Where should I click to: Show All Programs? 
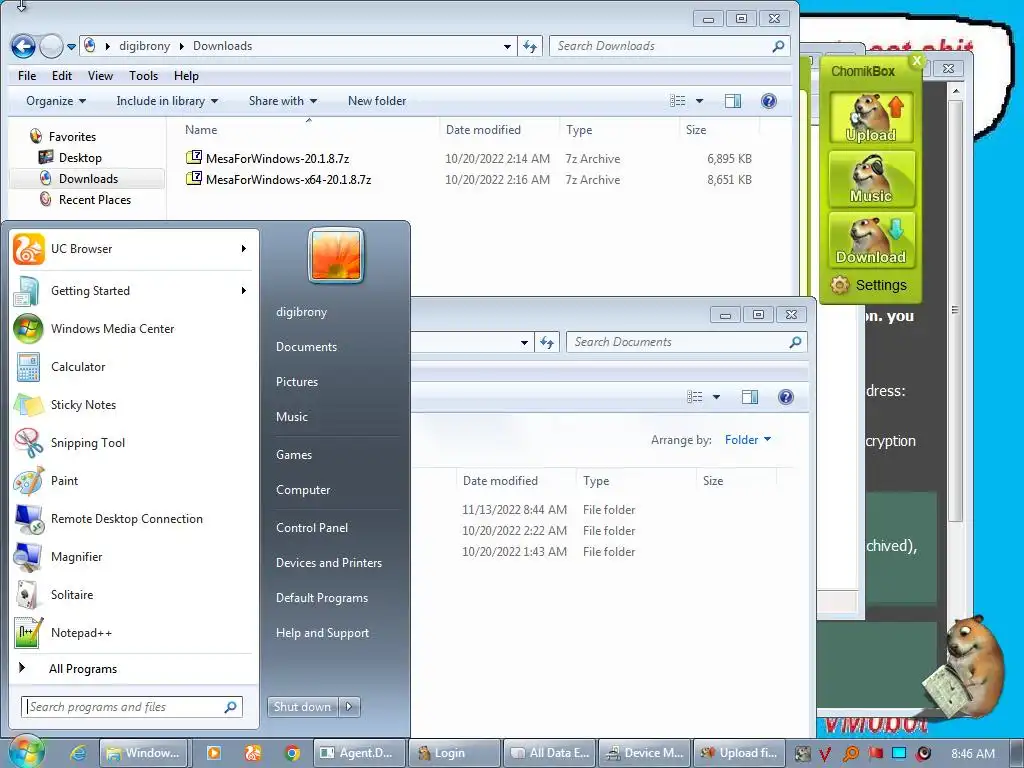83,669
